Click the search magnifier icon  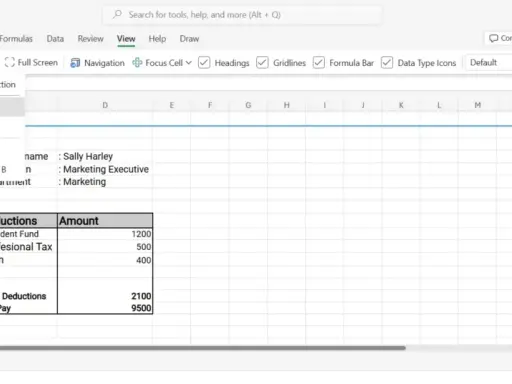point(117,14)
